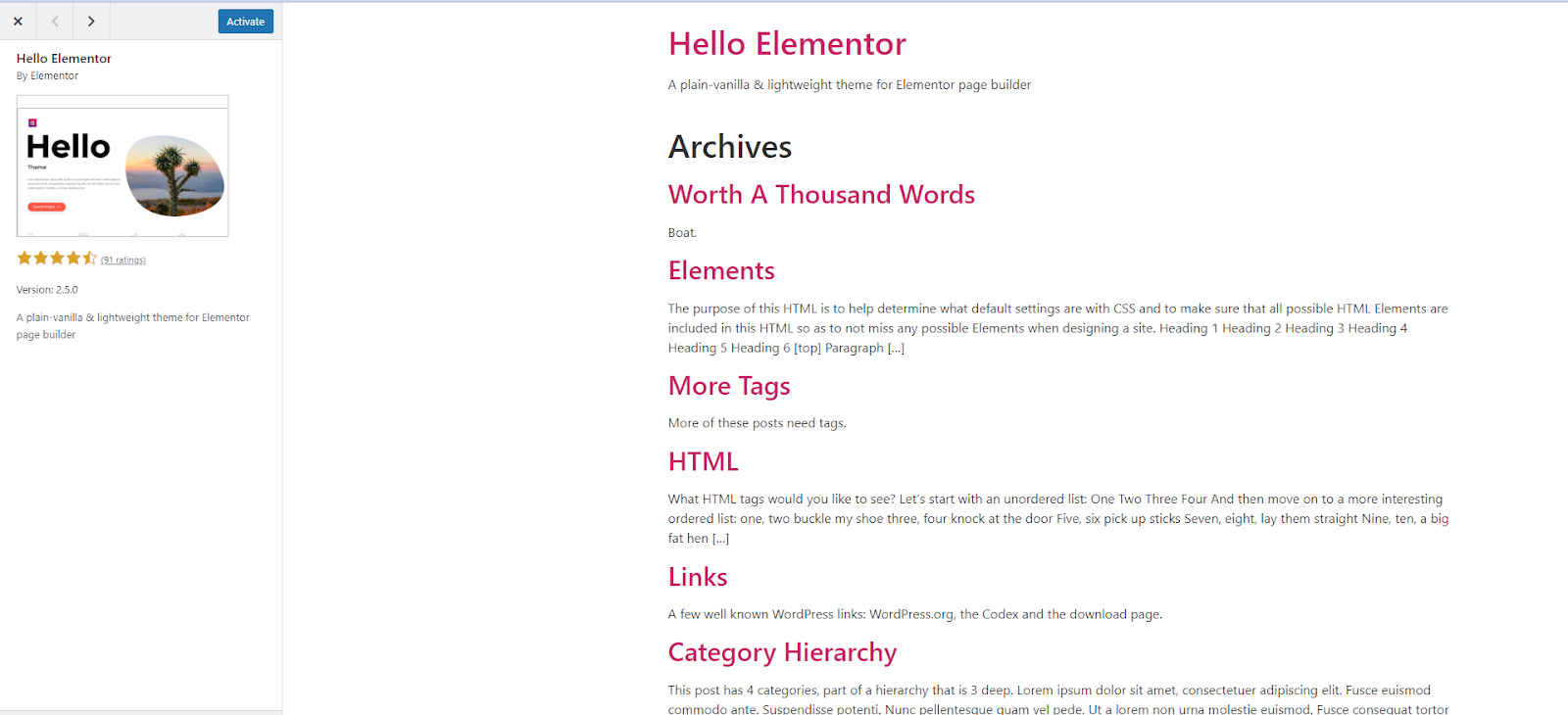Click the Hello Elementor site title link
The image size is (1568, 715).
pos(787,44)
